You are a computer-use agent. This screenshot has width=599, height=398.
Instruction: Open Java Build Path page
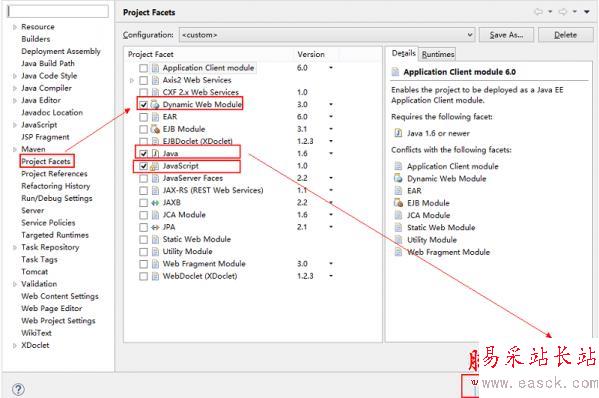48,63
